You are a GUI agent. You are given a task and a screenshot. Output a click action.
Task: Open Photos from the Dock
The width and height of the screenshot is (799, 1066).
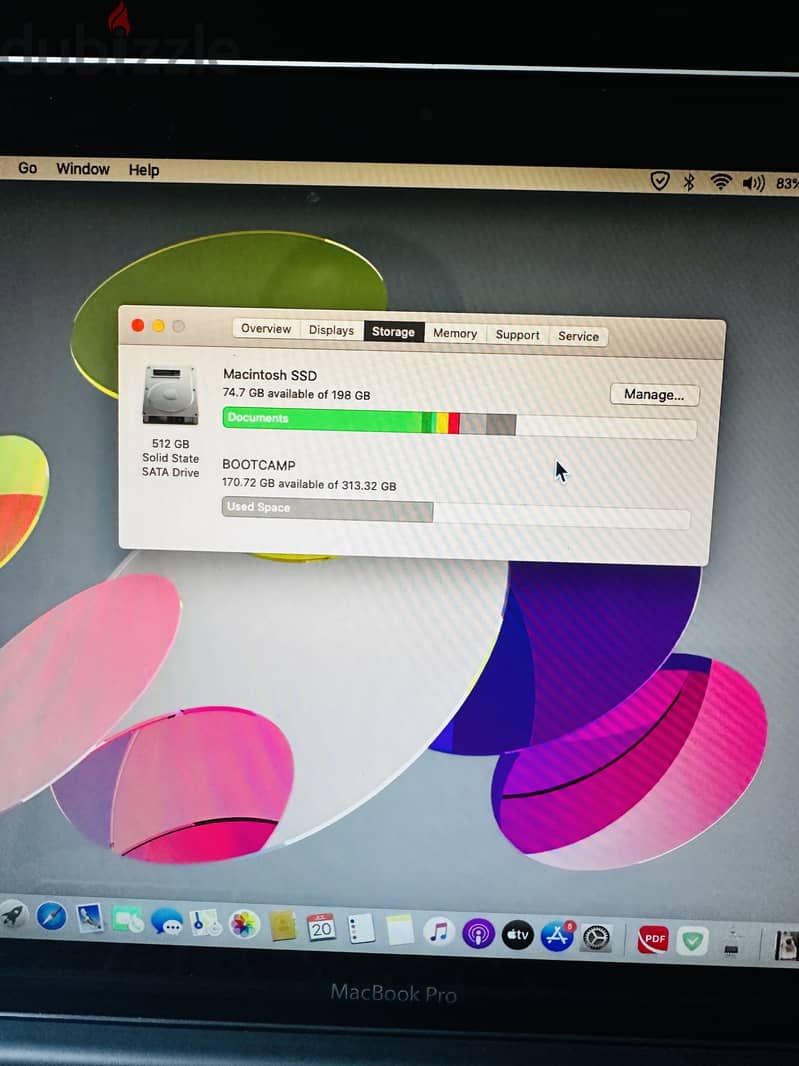pyautogui.click(x=244, y=925)
